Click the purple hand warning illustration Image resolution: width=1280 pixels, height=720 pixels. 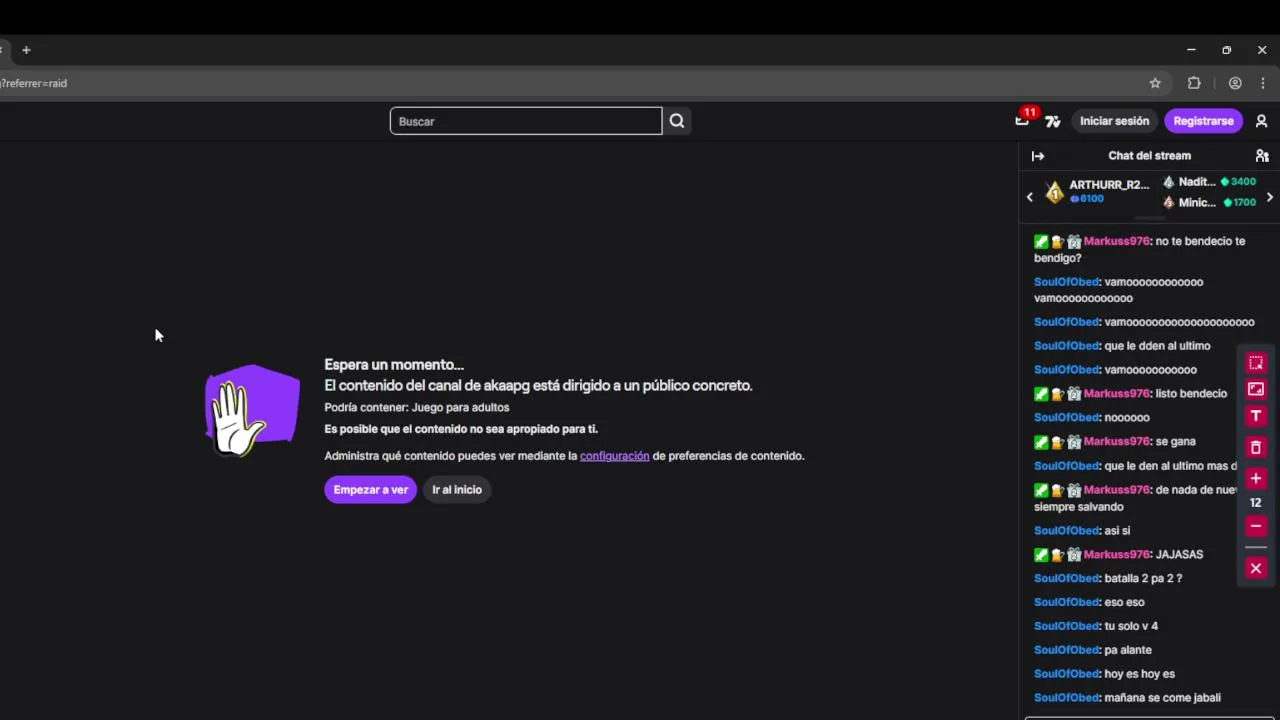coord(252,411)
